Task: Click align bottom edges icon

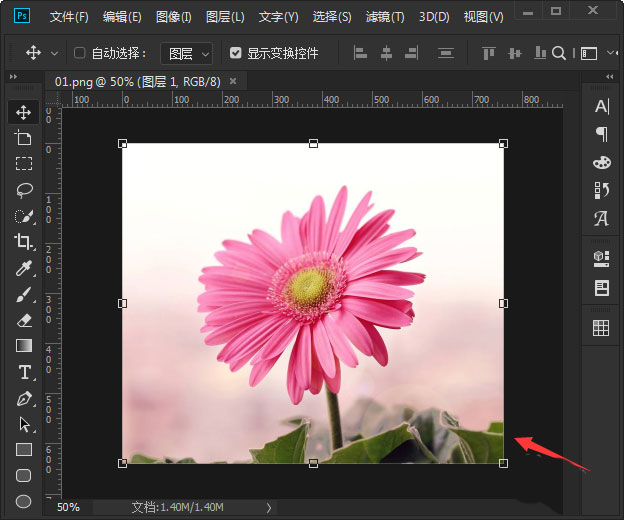Action: pos(540,53)
